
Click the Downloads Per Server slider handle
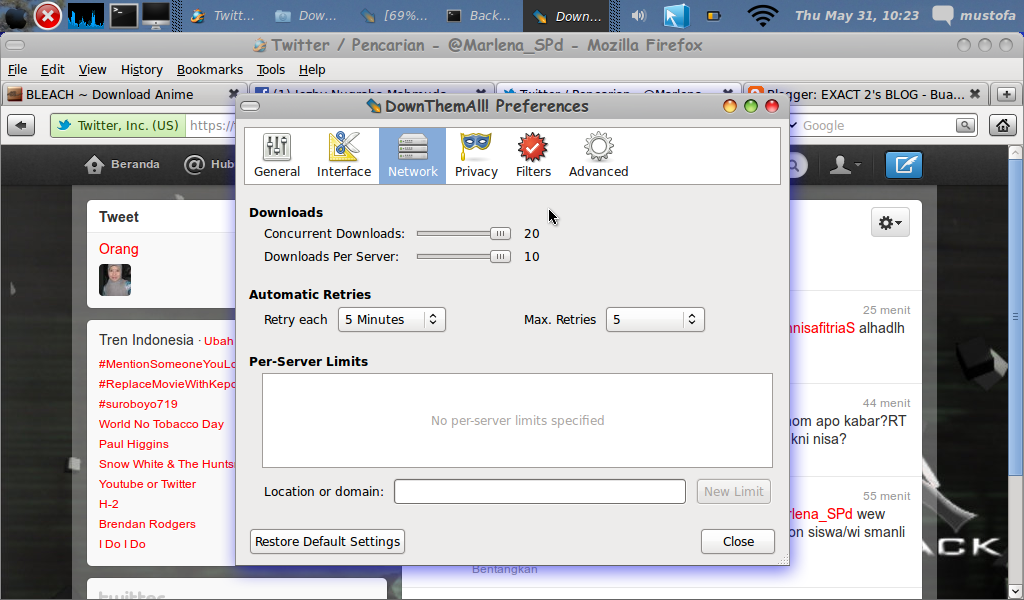click(500, 257)
